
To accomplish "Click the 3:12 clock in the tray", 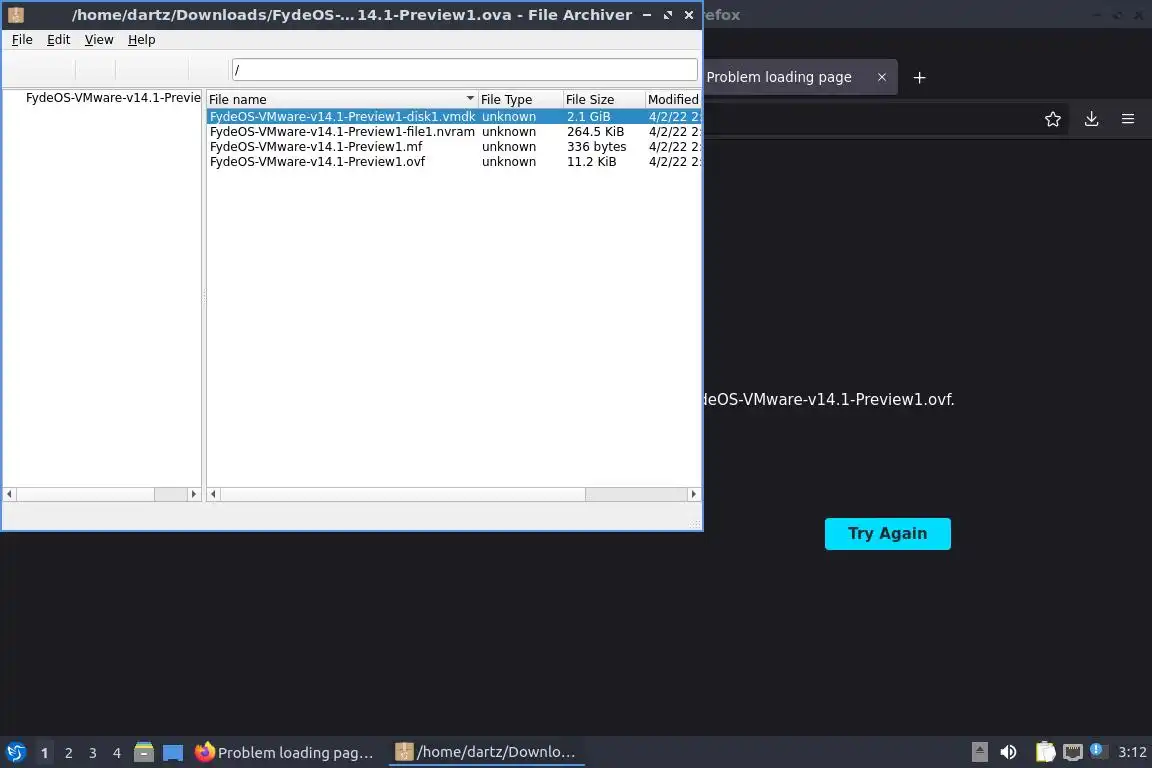I will click(x=1132, y=752).
